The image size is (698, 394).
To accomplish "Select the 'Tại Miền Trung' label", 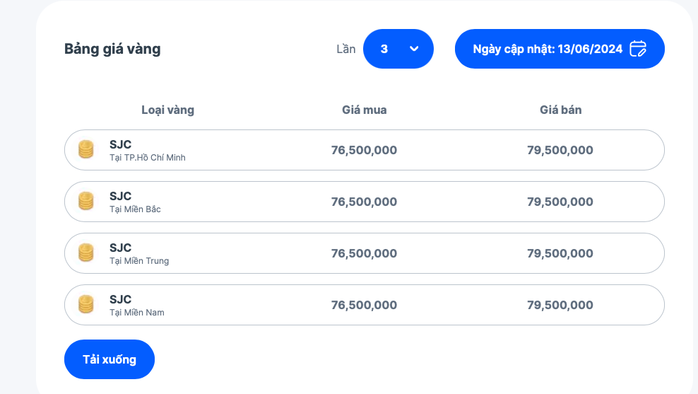I will [x=139, y=261].
